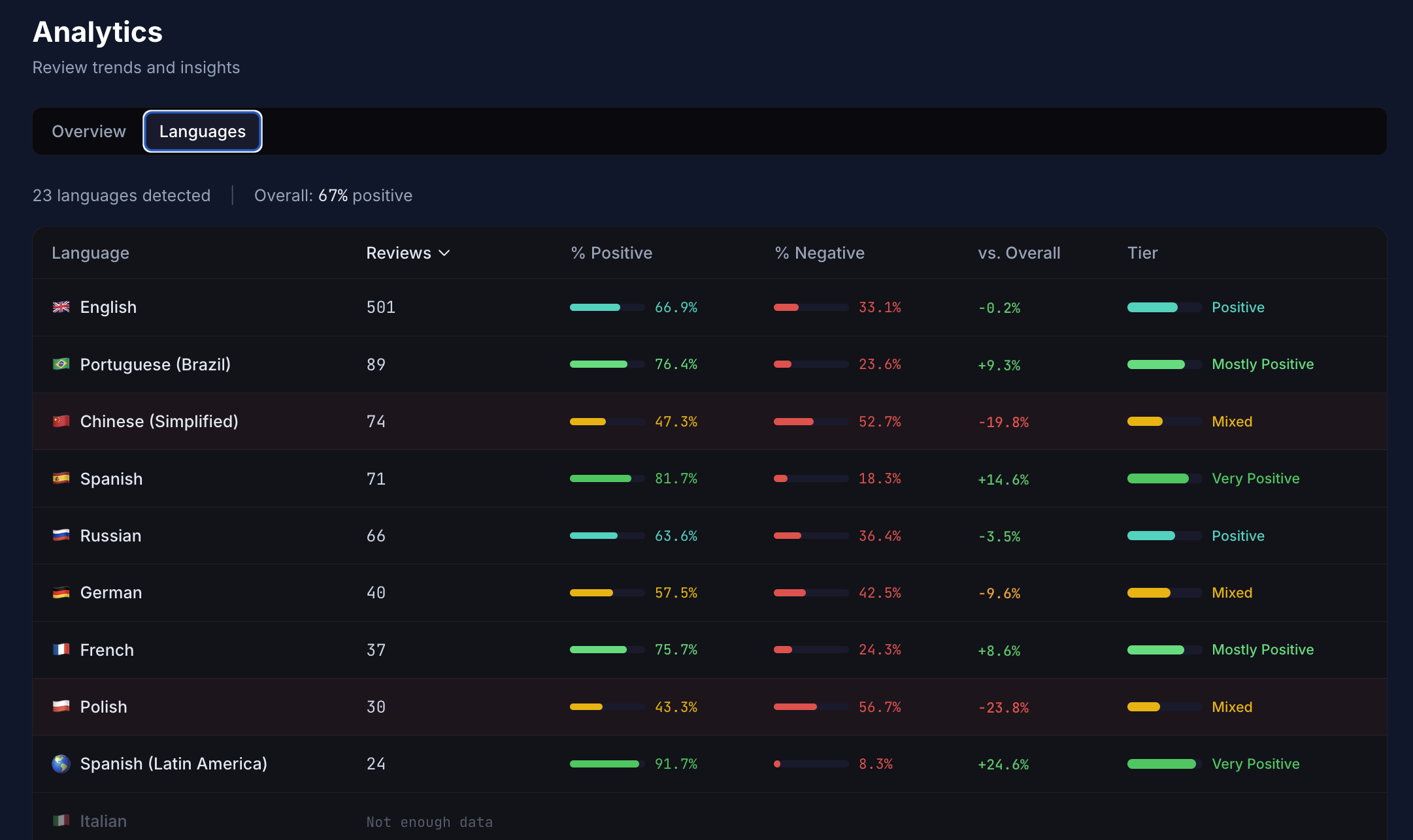Image resolution: width=1413 pixels, height=840 pixels.
Task: Click the green positive bar for Spanish (Latin America)
Action: [x=605, y=764]
